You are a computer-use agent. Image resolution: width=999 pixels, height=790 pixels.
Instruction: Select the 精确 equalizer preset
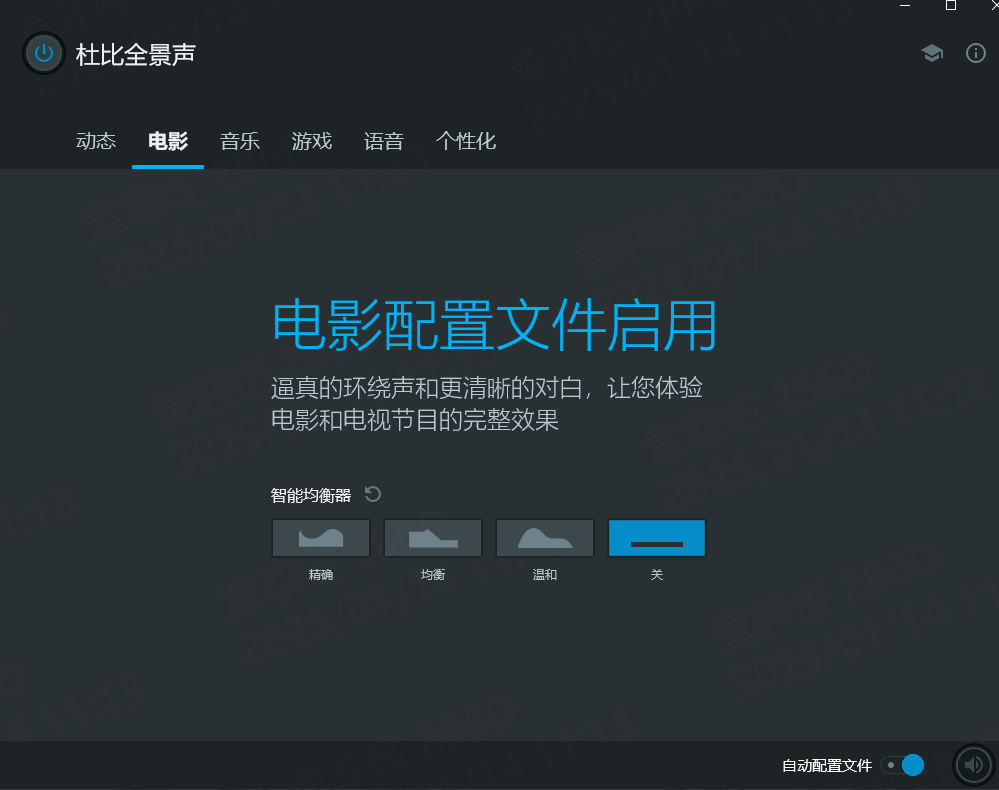[x=321, y=538]
